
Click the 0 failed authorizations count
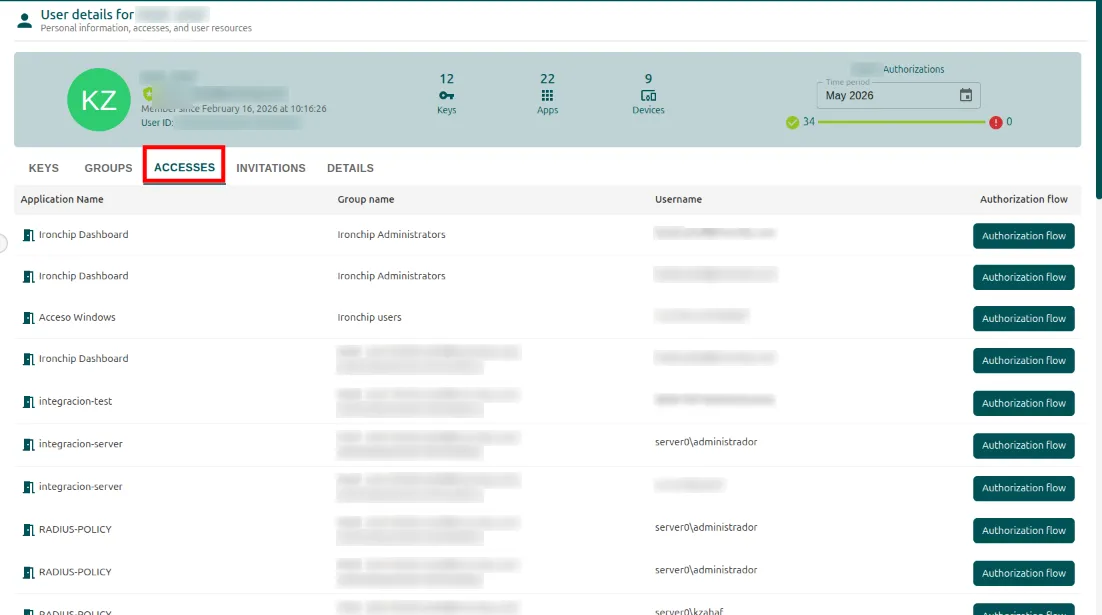(1009, 122)
